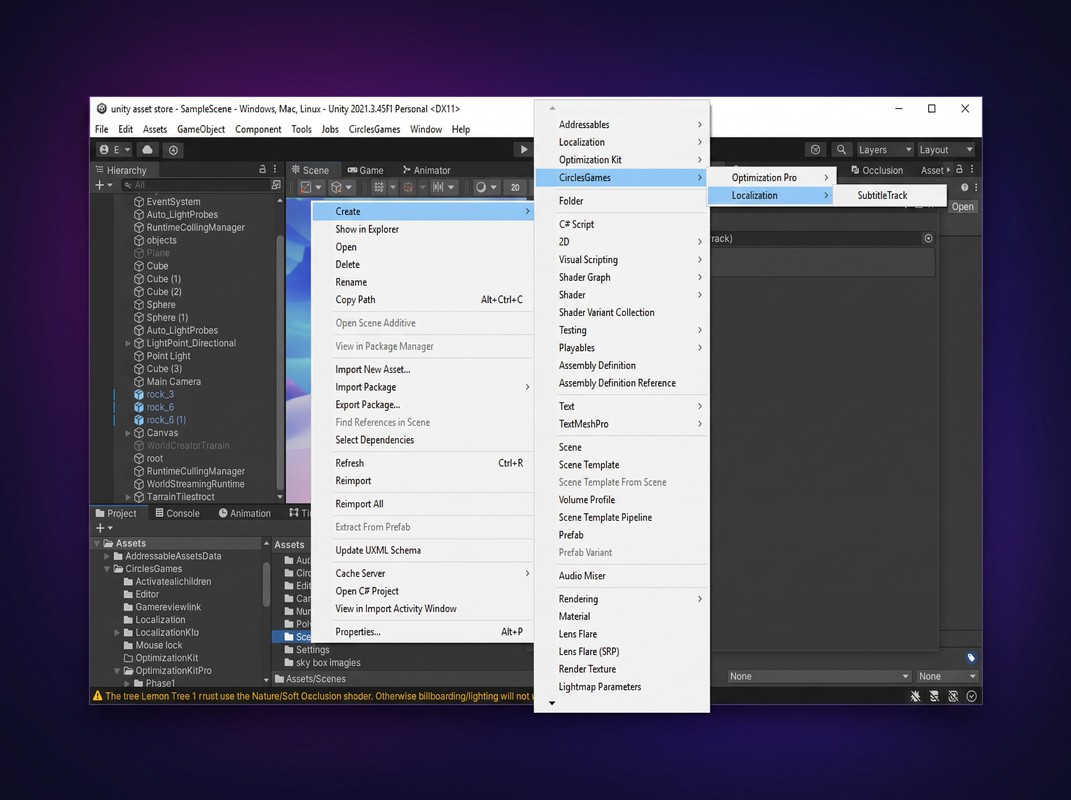1071x800 pixels.
Task: Open the Layers dropdown
Action: coord(885,150)
